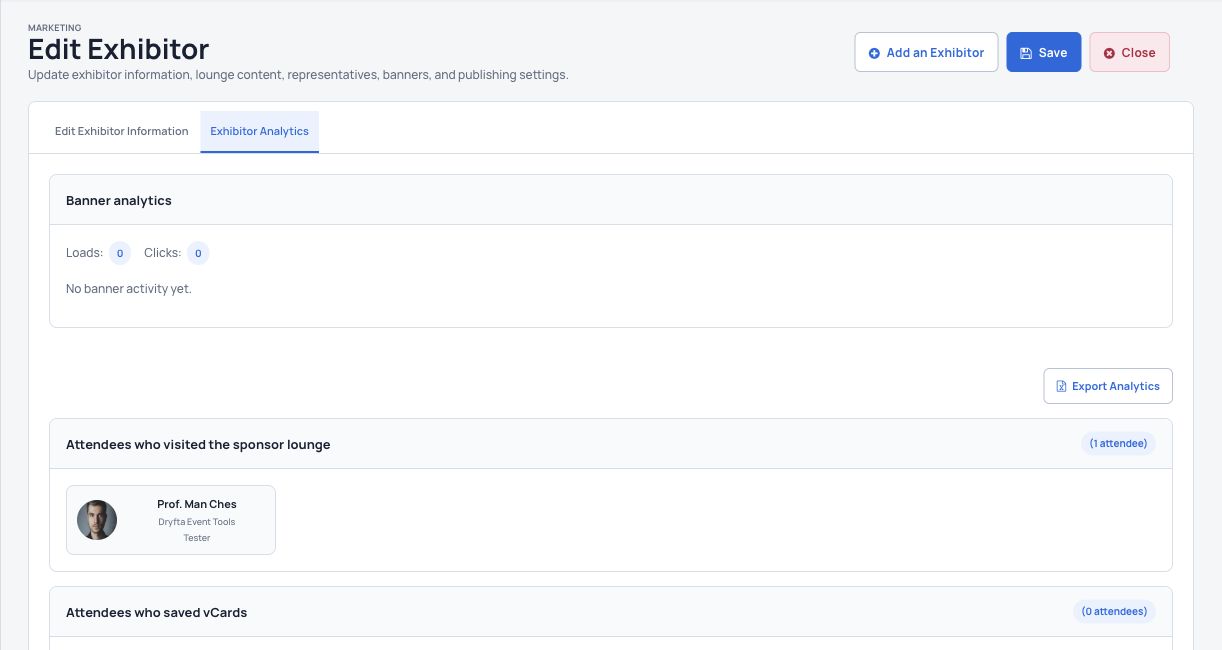Open the Prof. Man Ches attendee card
This screenshot has height=650, width=1222.
tap(171, 520)
